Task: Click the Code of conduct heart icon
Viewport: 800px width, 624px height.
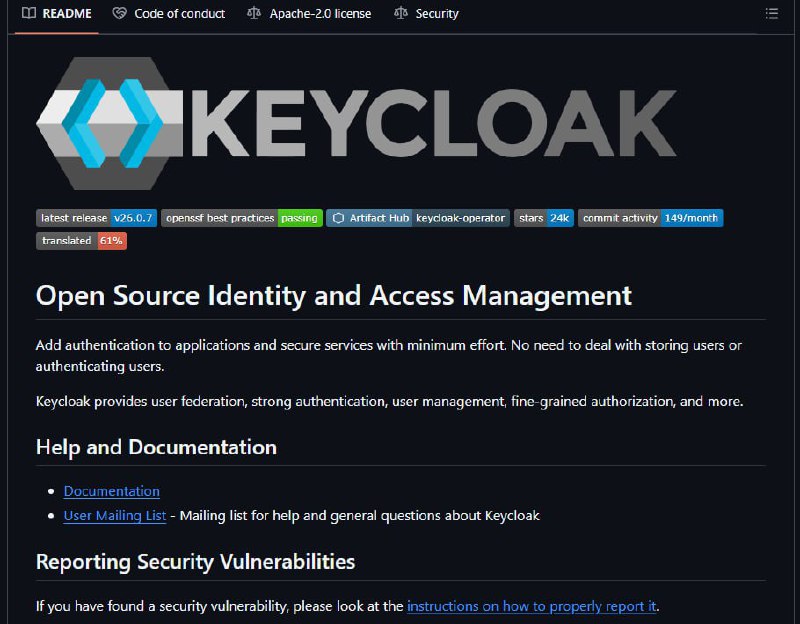Action: pos(120,14)
